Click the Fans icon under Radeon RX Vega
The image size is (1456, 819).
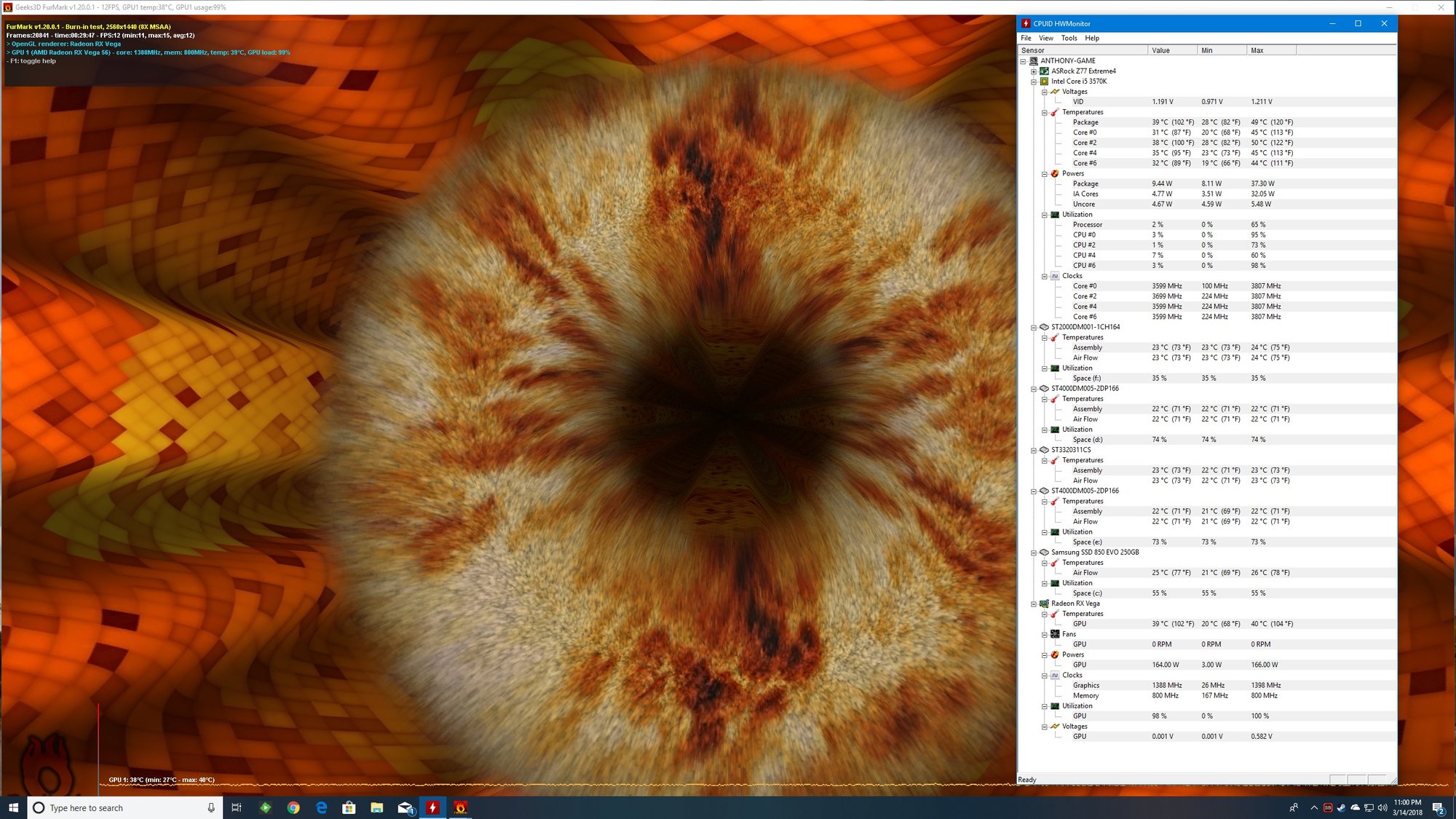pos(1055,634)
